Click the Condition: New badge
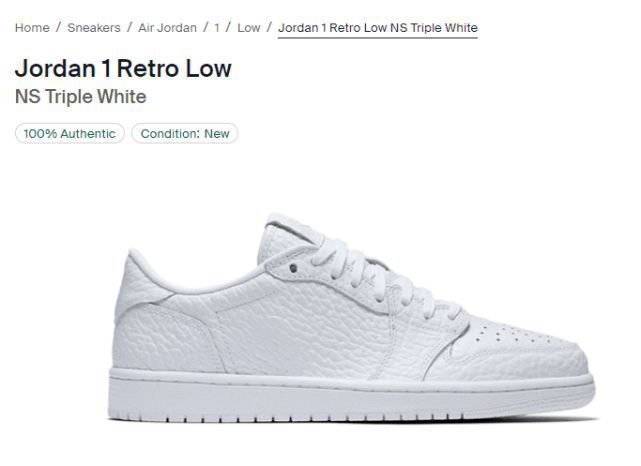641x466 pixels. pyautogui.click(x=185, y=133)
